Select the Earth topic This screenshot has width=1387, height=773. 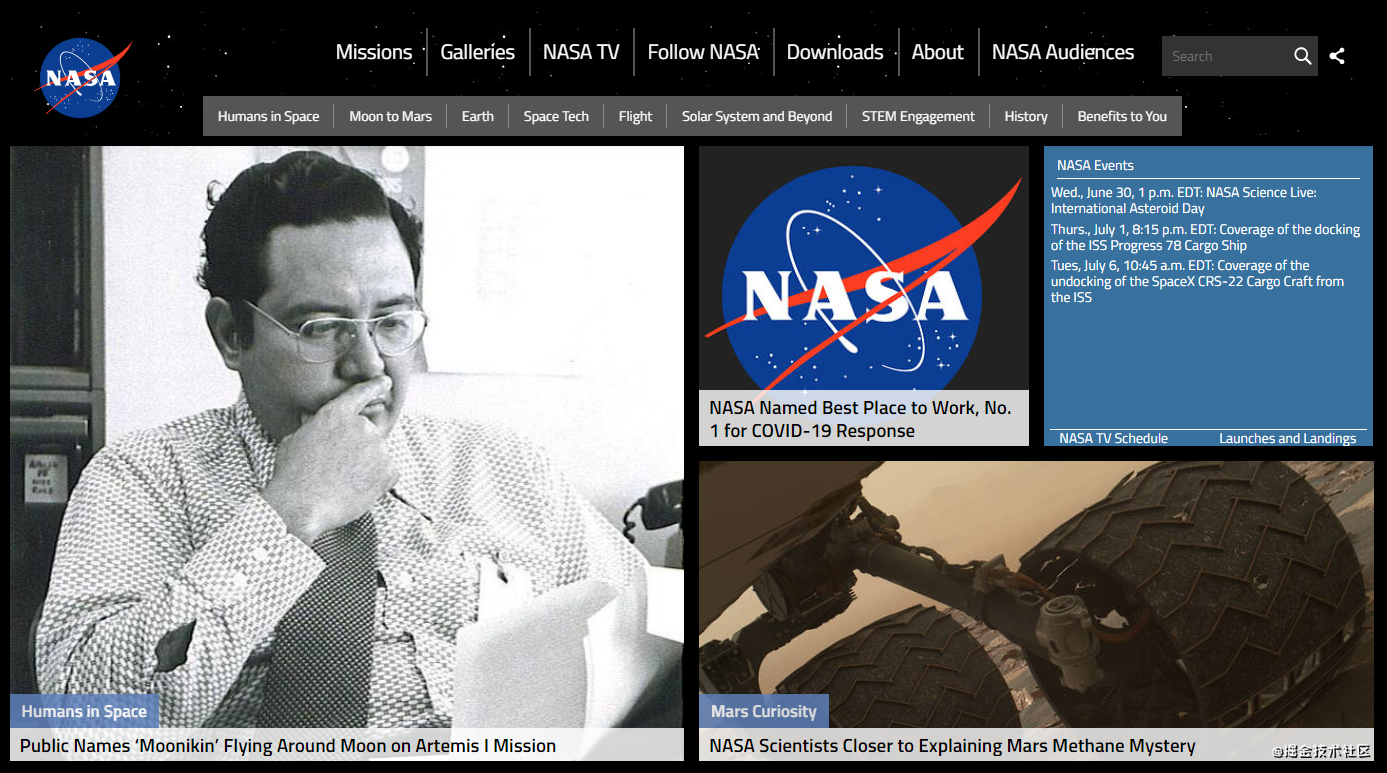click(477, 116)
